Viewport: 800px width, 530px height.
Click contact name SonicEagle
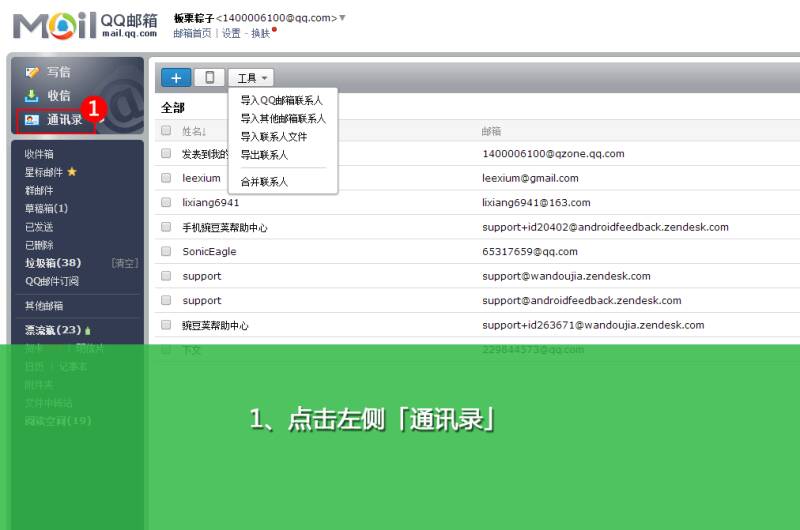pyautogui.click(x=209, y=251)
